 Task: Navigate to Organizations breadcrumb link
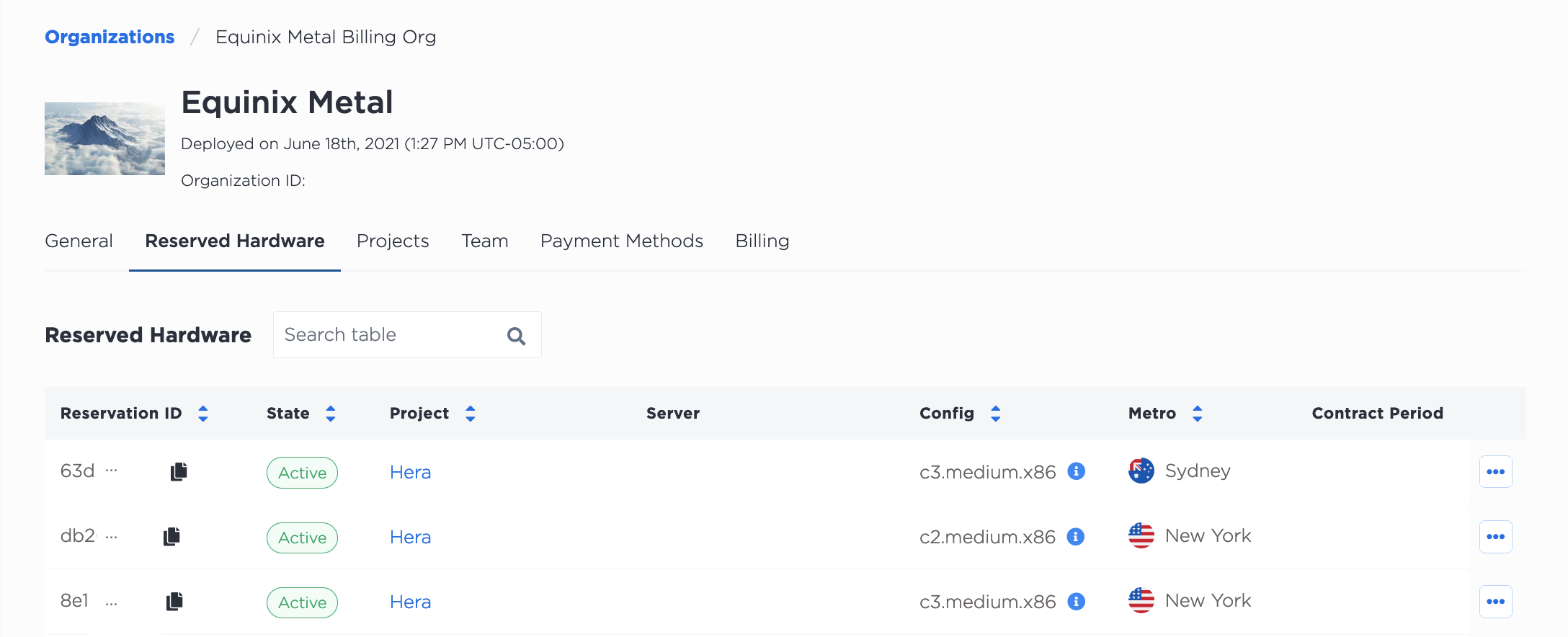point(110,37)
